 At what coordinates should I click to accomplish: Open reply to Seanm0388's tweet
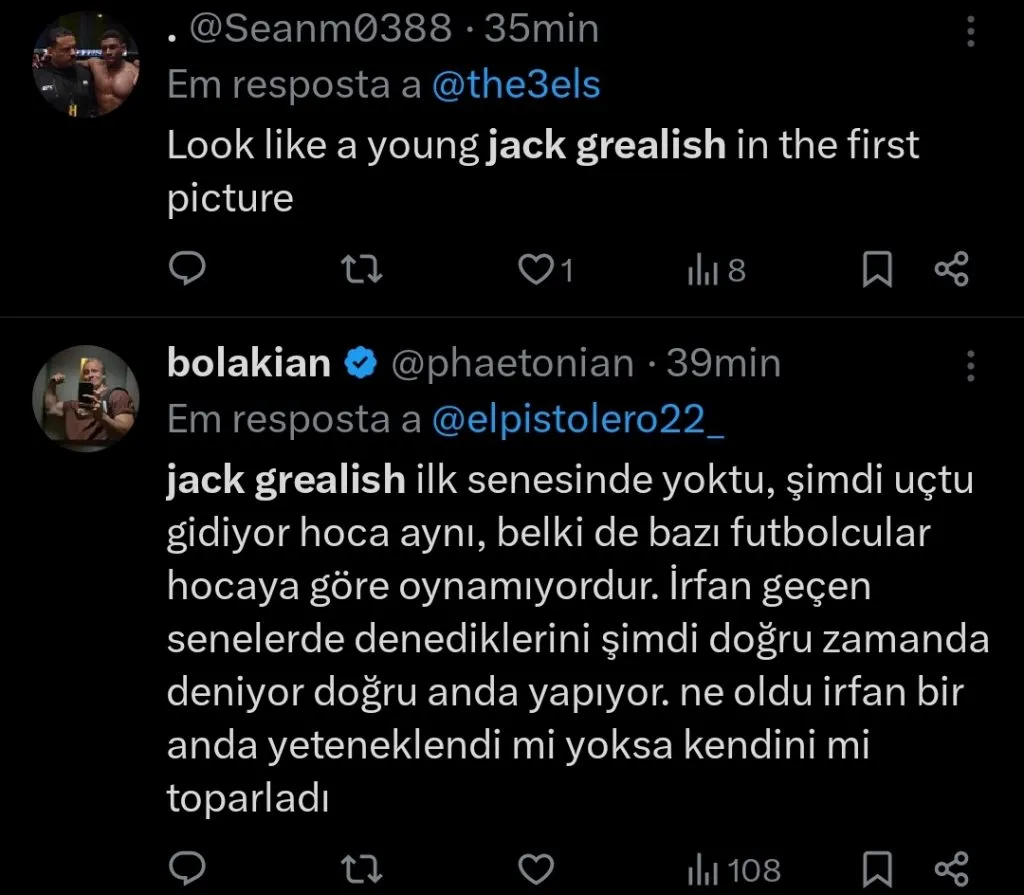188,268
